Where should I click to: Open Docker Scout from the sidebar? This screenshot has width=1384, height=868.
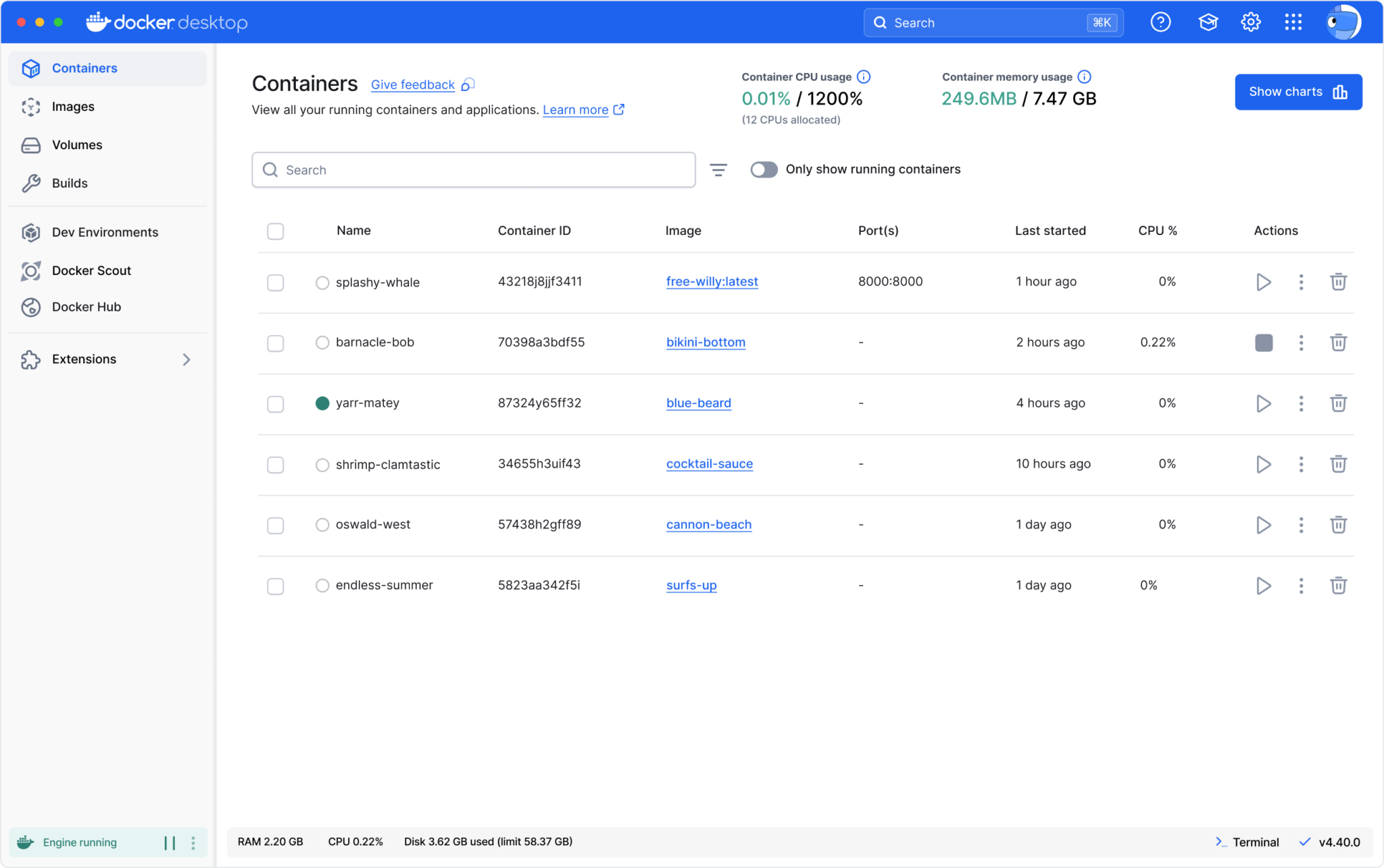click(x=91, y=270)
